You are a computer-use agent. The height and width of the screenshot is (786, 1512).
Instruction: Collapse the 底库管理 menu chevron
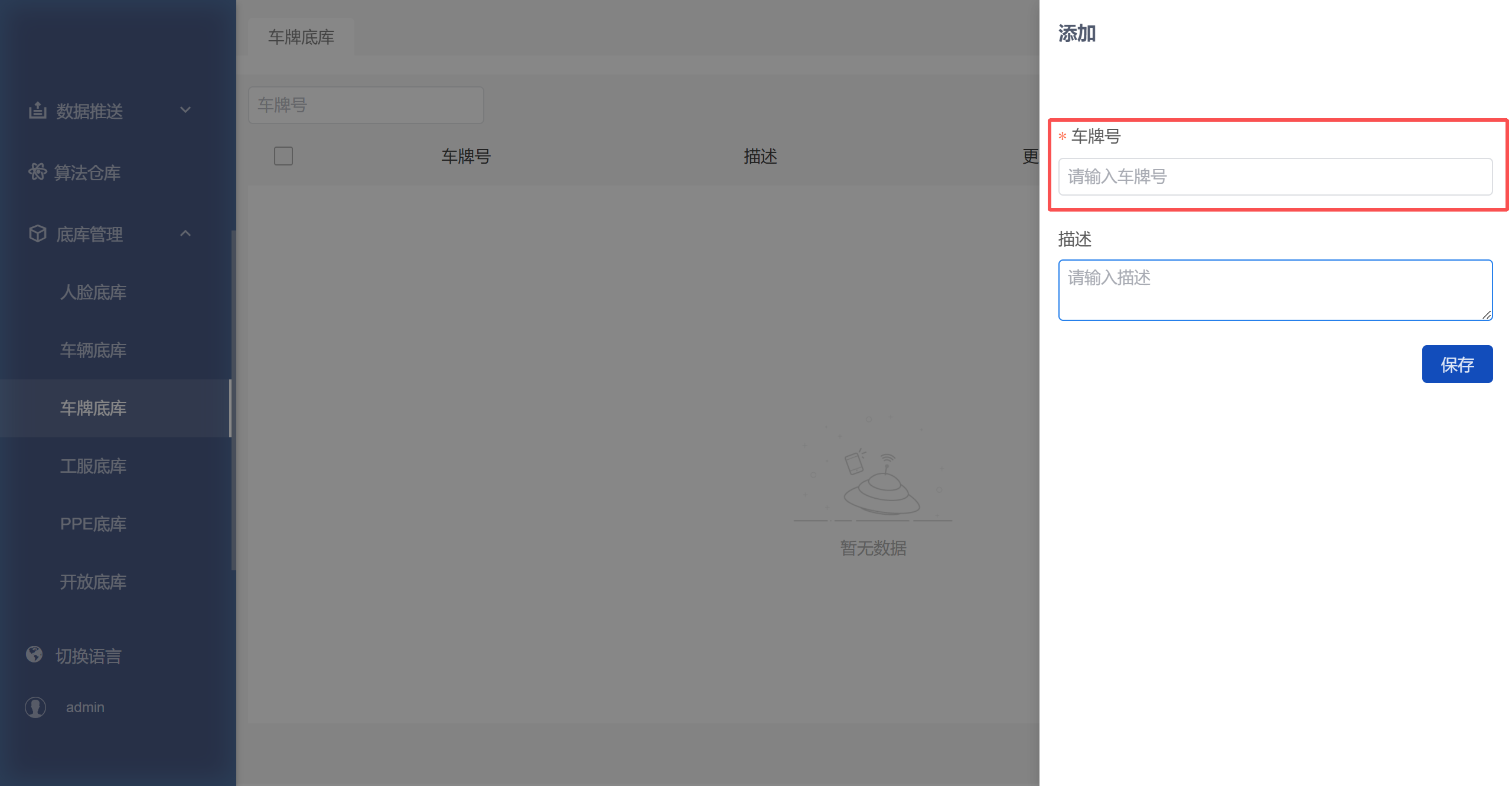tap(185, 233)
